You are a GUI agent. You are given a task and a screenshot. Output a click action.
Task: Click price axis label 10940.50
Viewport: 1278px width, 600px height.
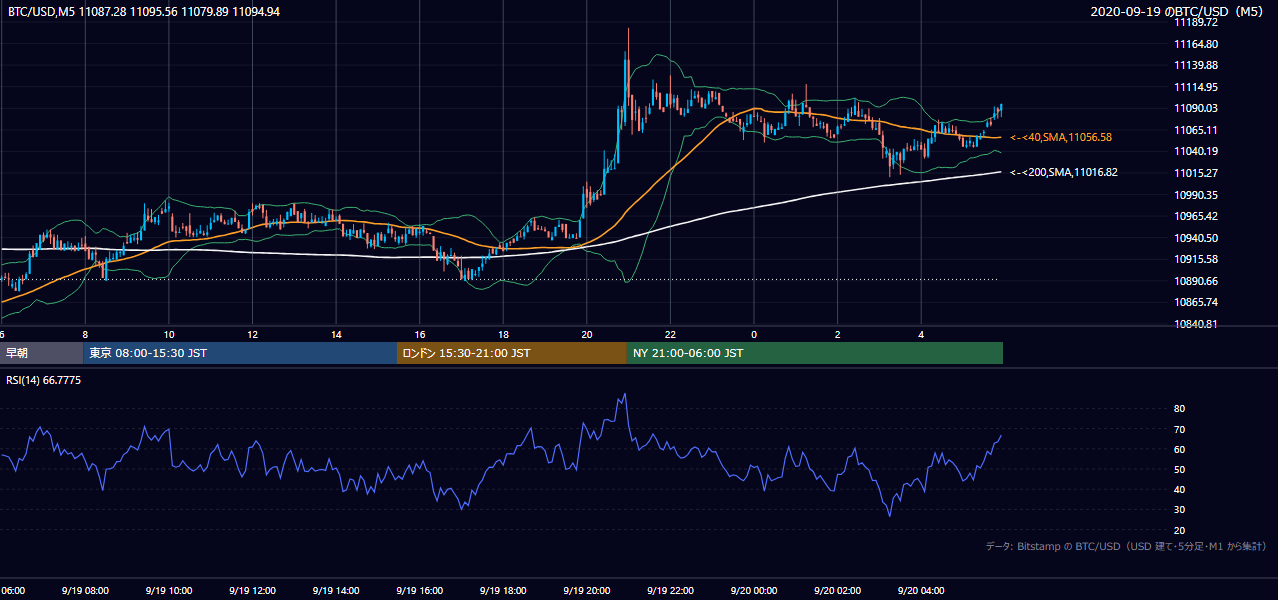point(1196,238)
